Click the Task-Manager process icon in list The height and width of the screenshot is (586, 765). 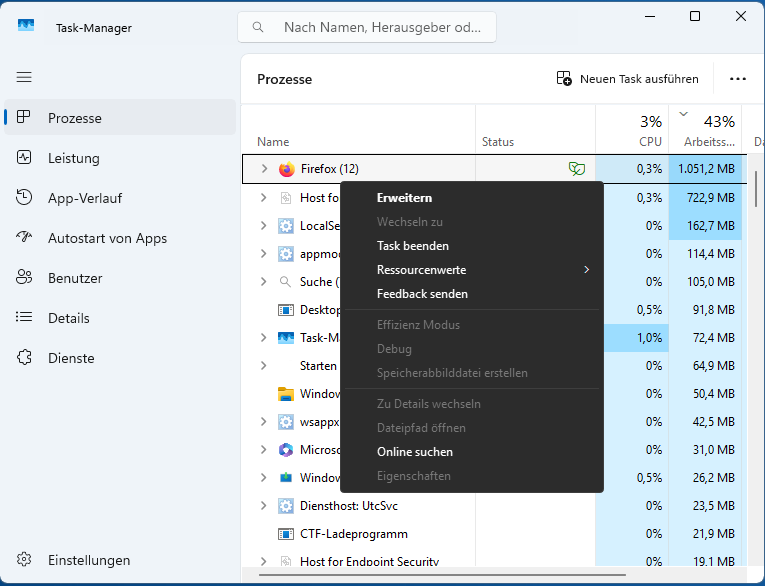point(285,338)
